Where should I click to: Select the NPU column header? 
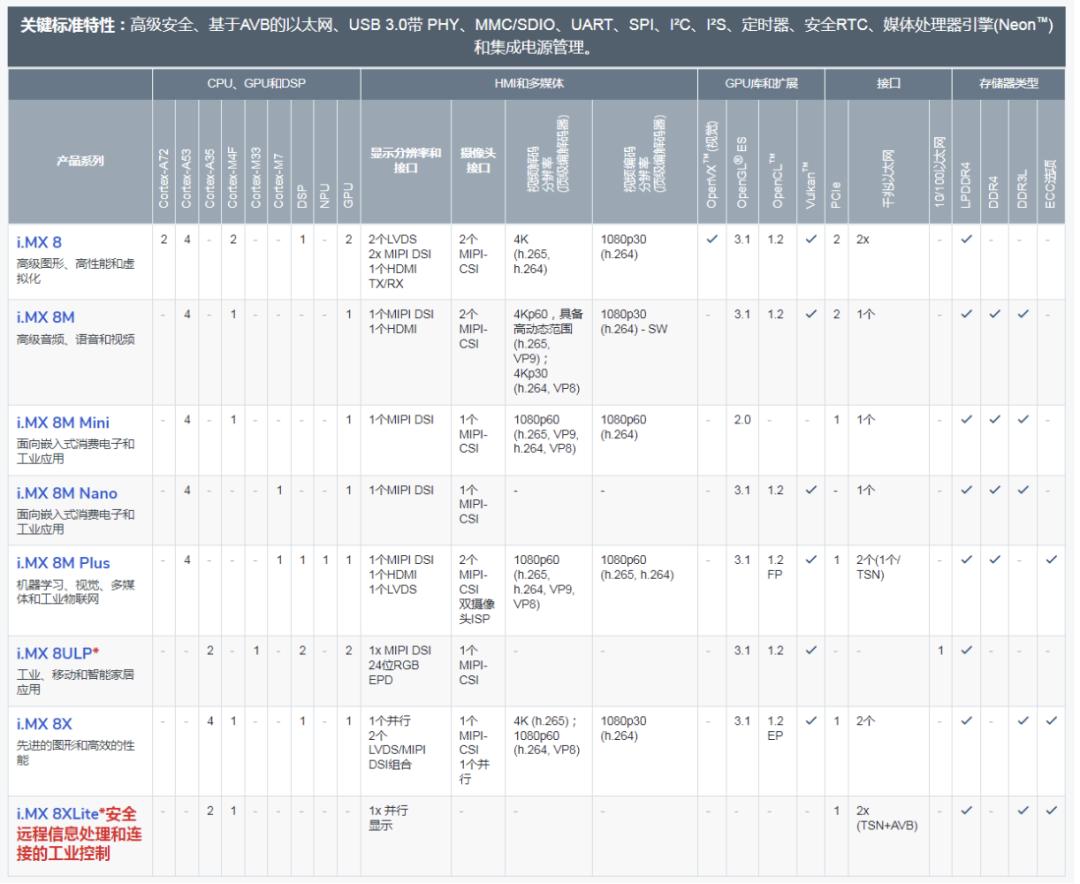pyautogui.click(x=325, y=161)
